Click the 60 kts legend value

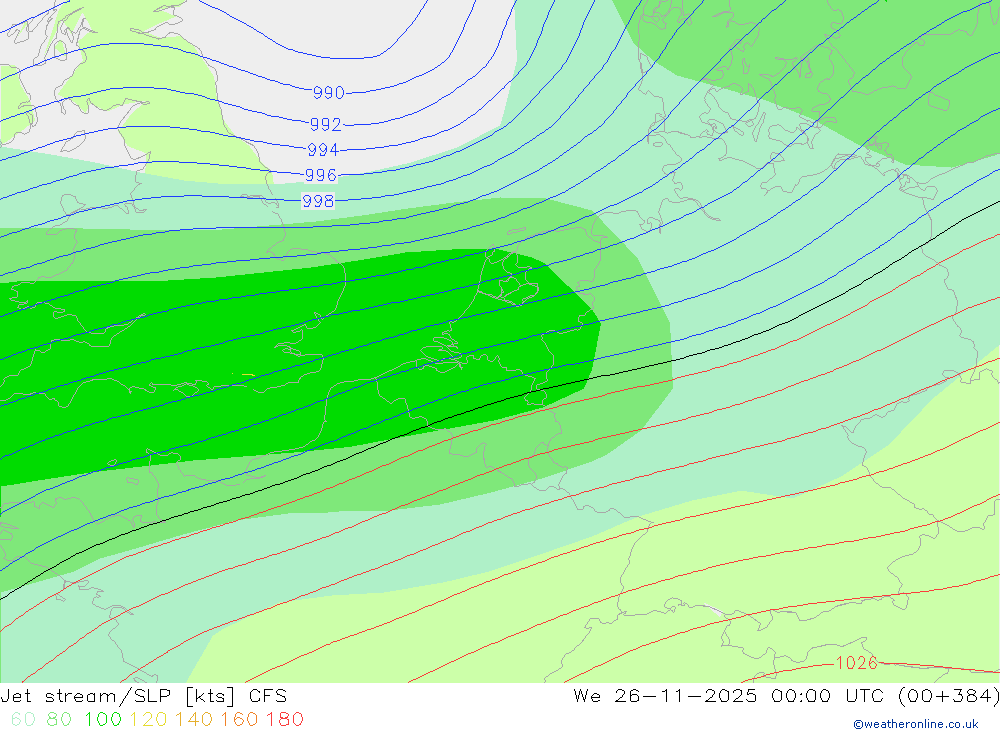click(x=23, y=720)
